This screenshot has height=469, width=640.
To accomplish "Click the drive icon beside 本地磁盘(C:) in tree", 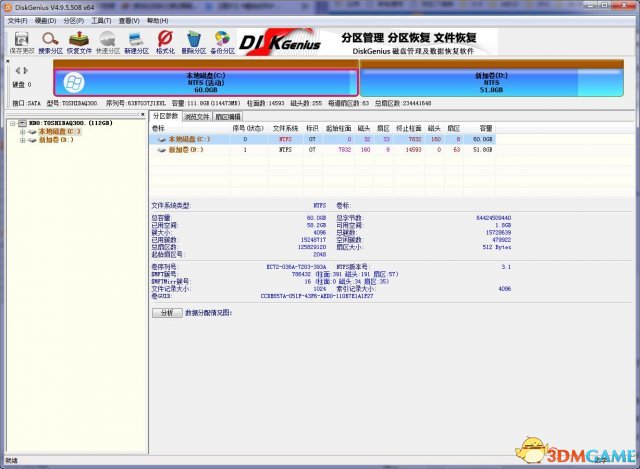I will point(32,132).
